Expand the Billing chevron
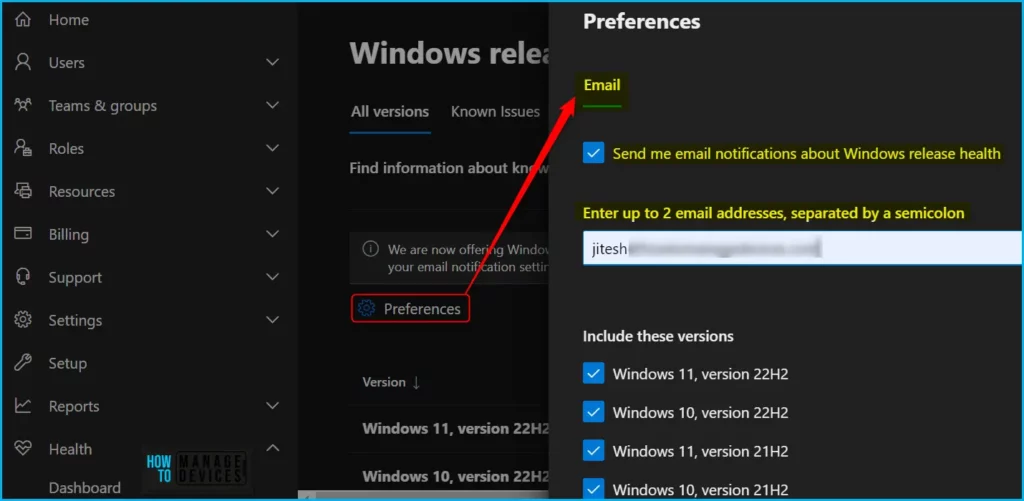The height and width of the screenshot is (501, 1024). 272,234
